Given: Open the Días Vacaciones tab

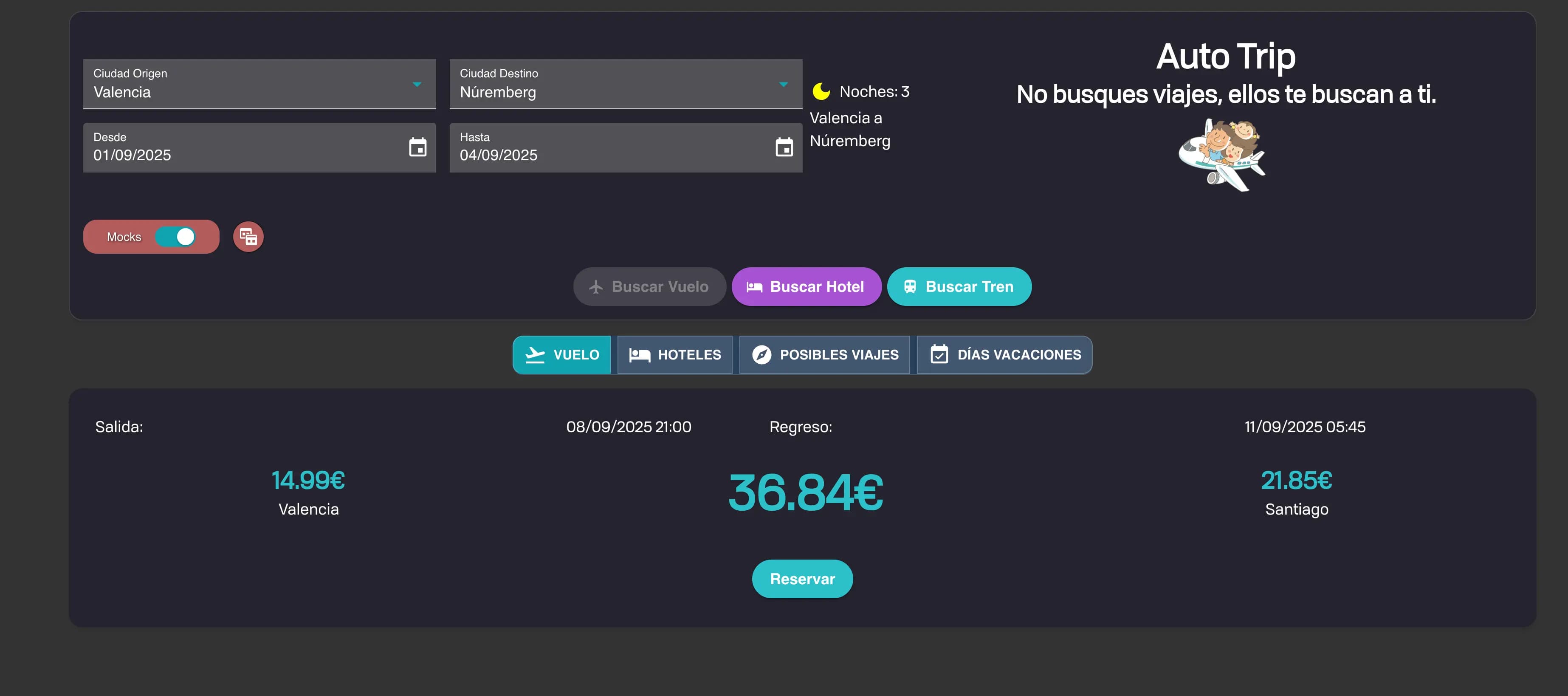Looking at the screenshot, I should coord(1005,355).
